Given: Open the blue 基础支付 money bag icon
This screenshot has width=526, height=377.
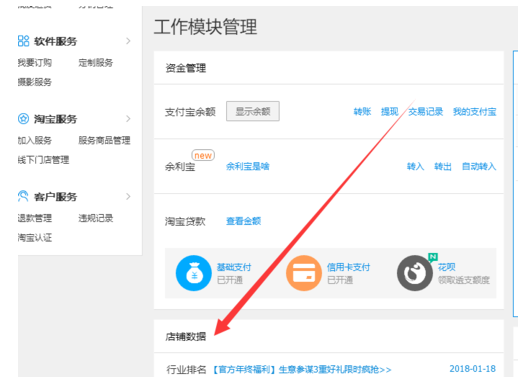Looking at the screenshot, I should point(194,273).
